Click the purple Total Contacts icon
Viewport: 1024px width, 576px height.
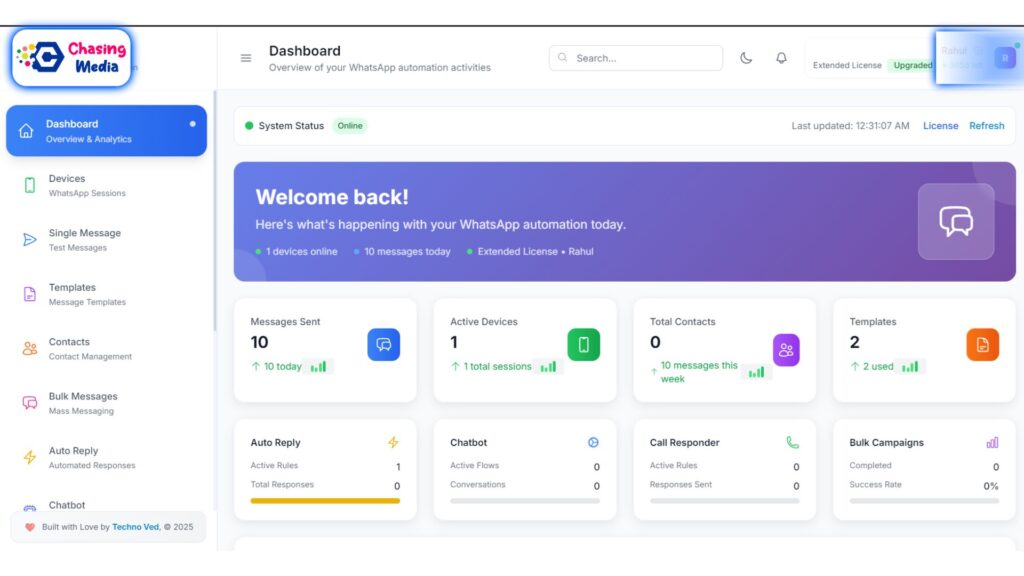click(x=786, y=350)
